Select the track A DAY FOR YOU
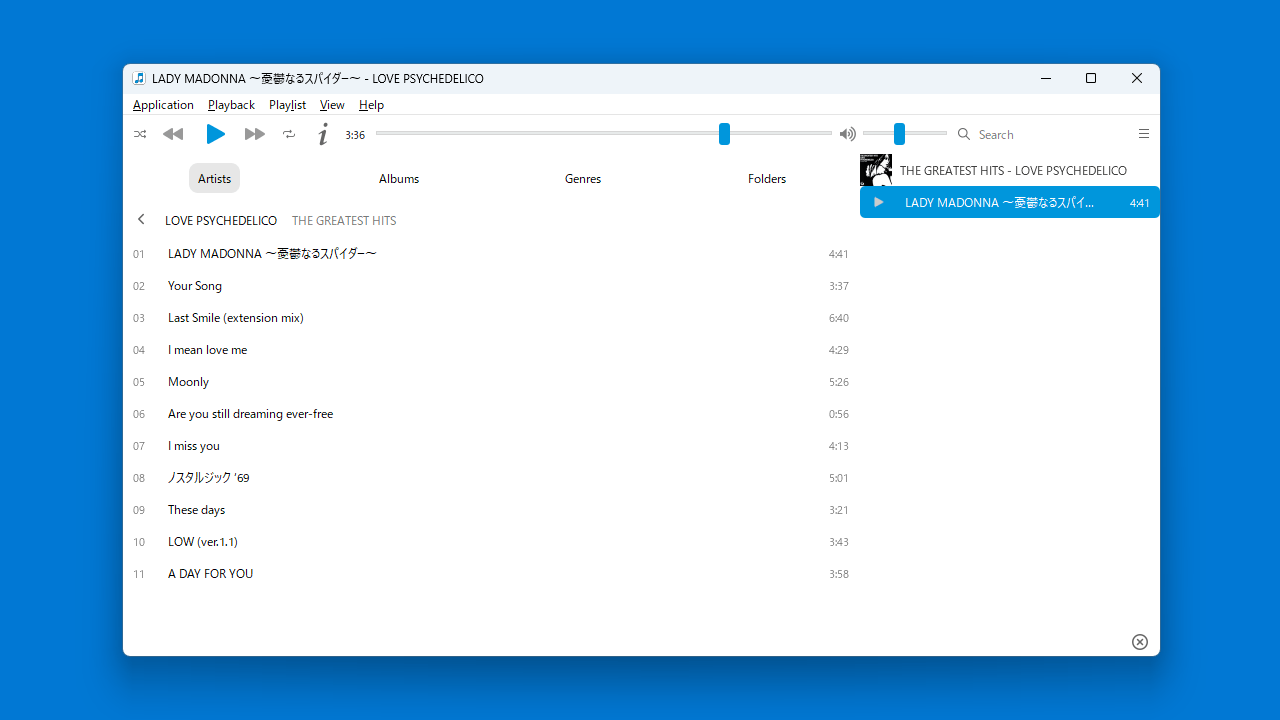The height and width of the screenshot is (720, 1280). click(x=491, y=574)
